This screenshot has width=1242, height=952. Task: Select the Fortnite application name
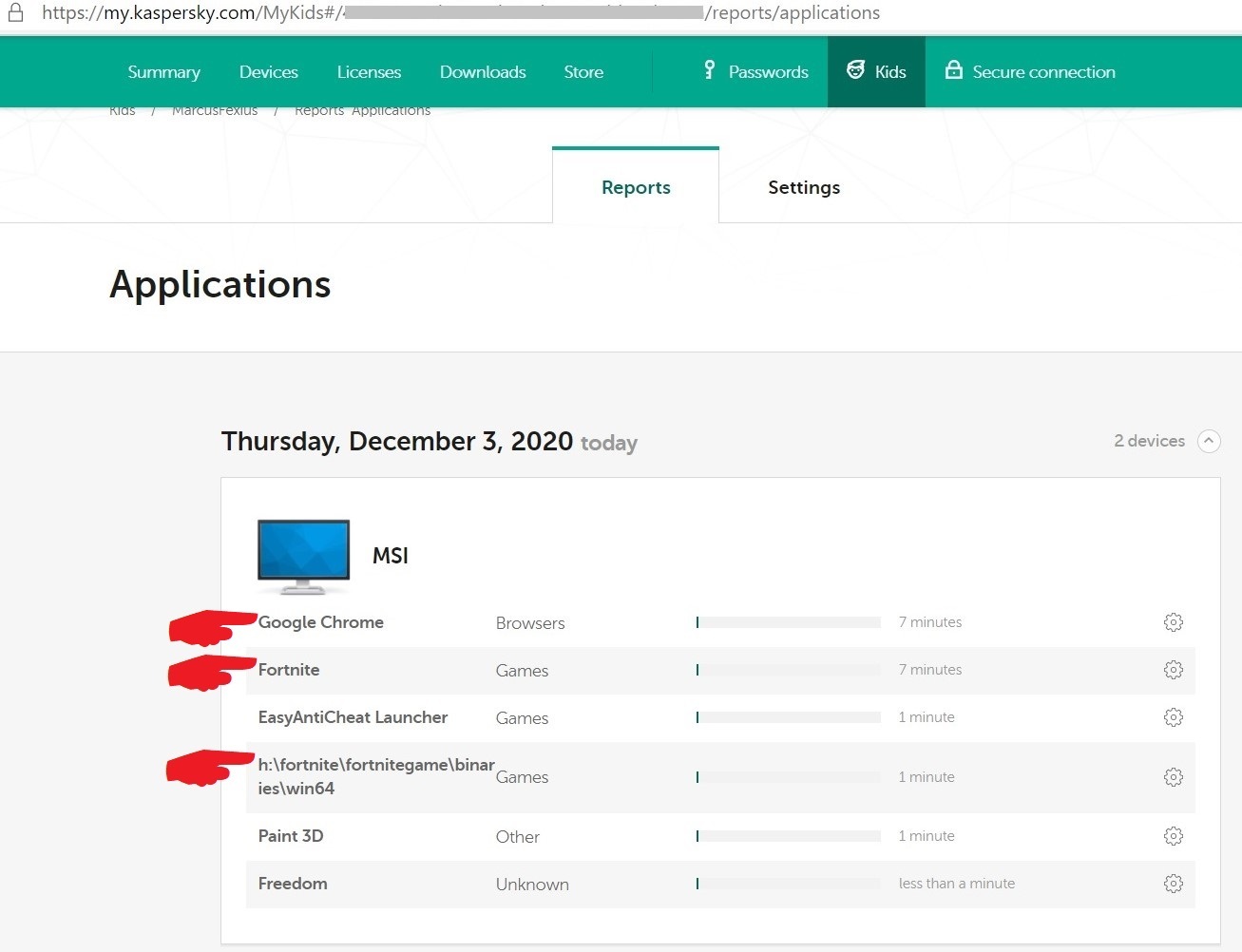point(289,670)
